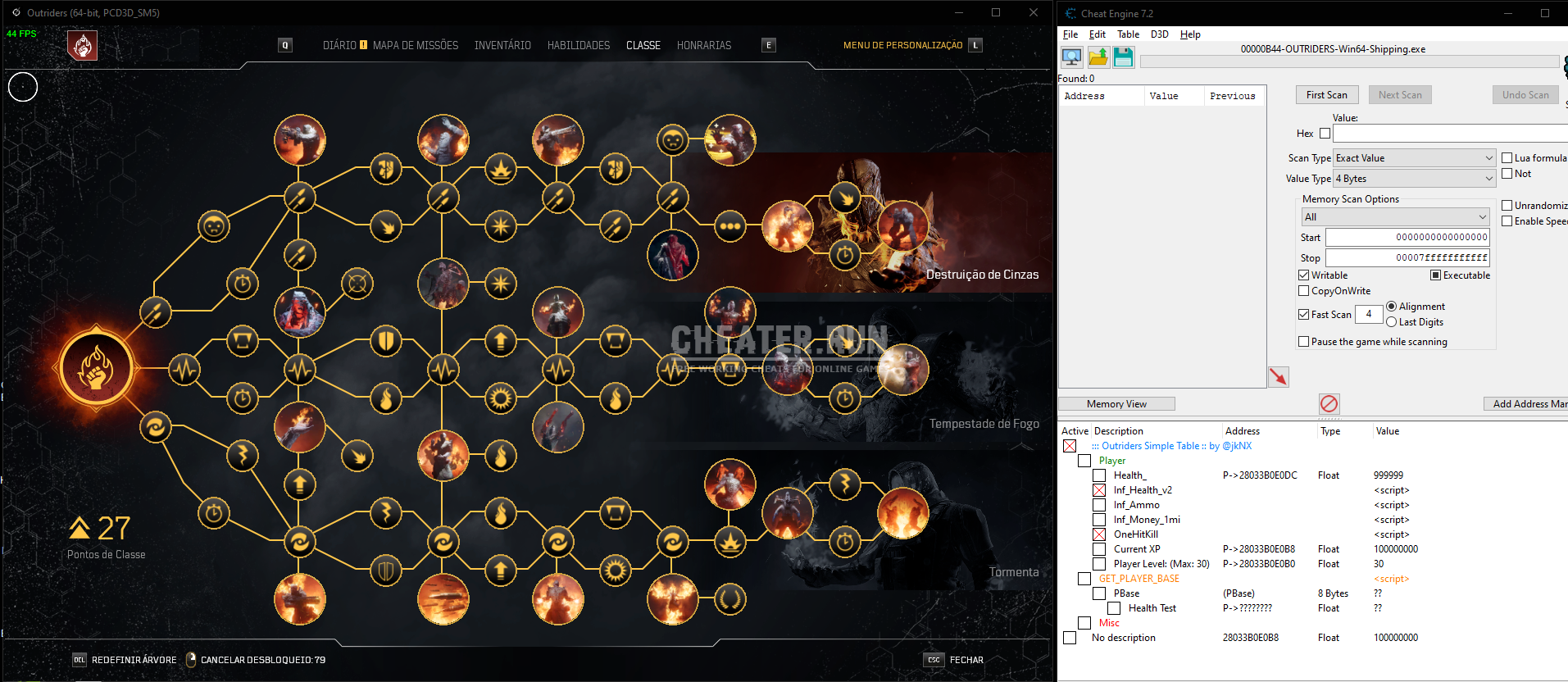Open the Edit menu in Cheat Engine

[x=1097, y=34]
